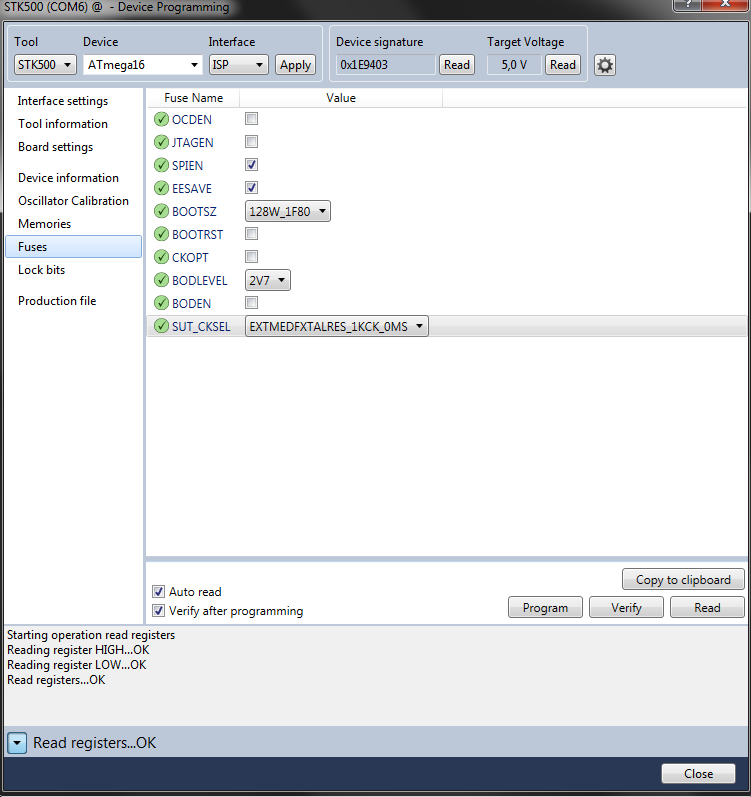This screenshot has width=751, height=797.
Task: Go to Production file page
Action: [x=57, y=301]
